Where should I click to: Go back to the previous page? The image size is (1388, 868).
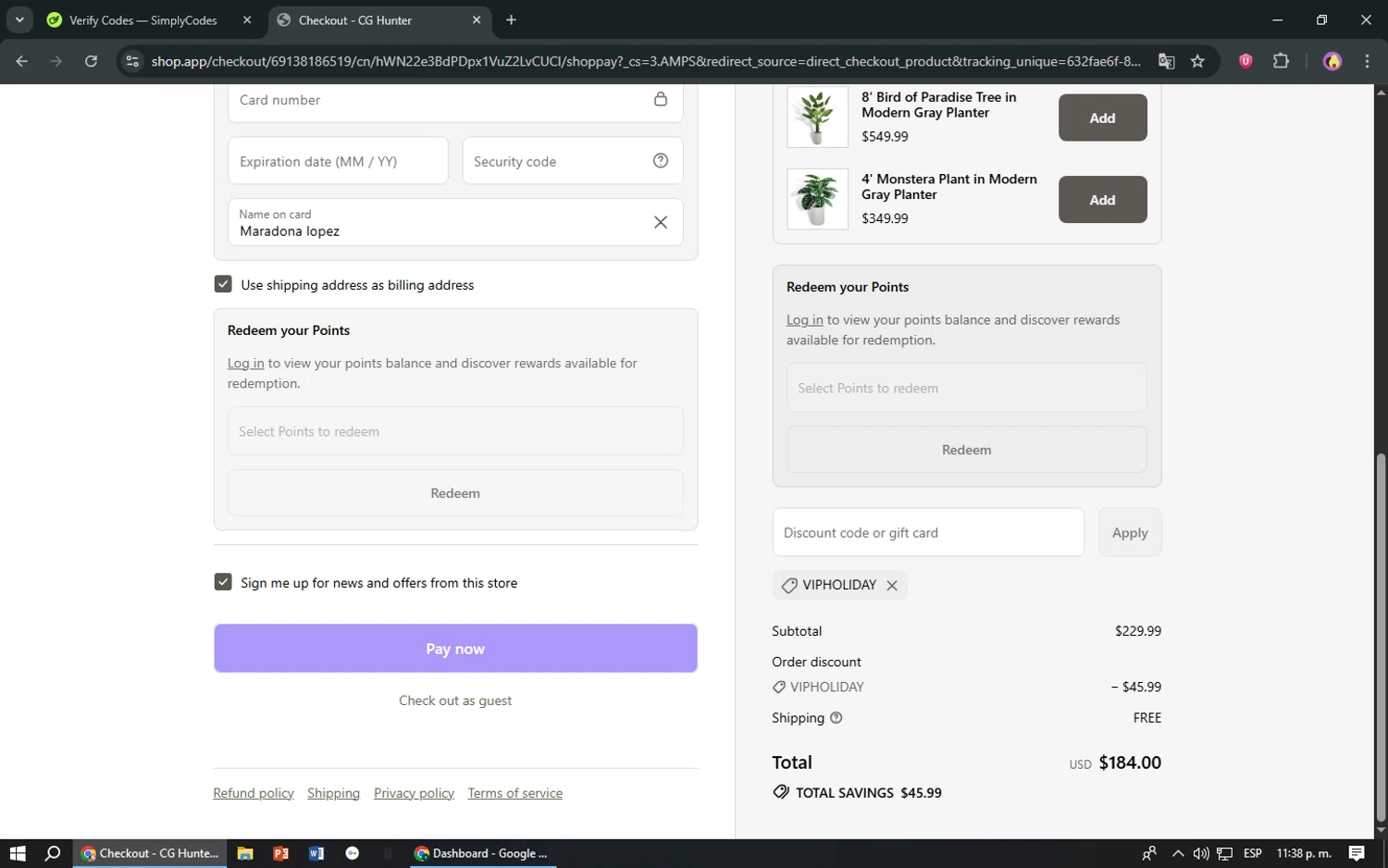coord(22,61)
